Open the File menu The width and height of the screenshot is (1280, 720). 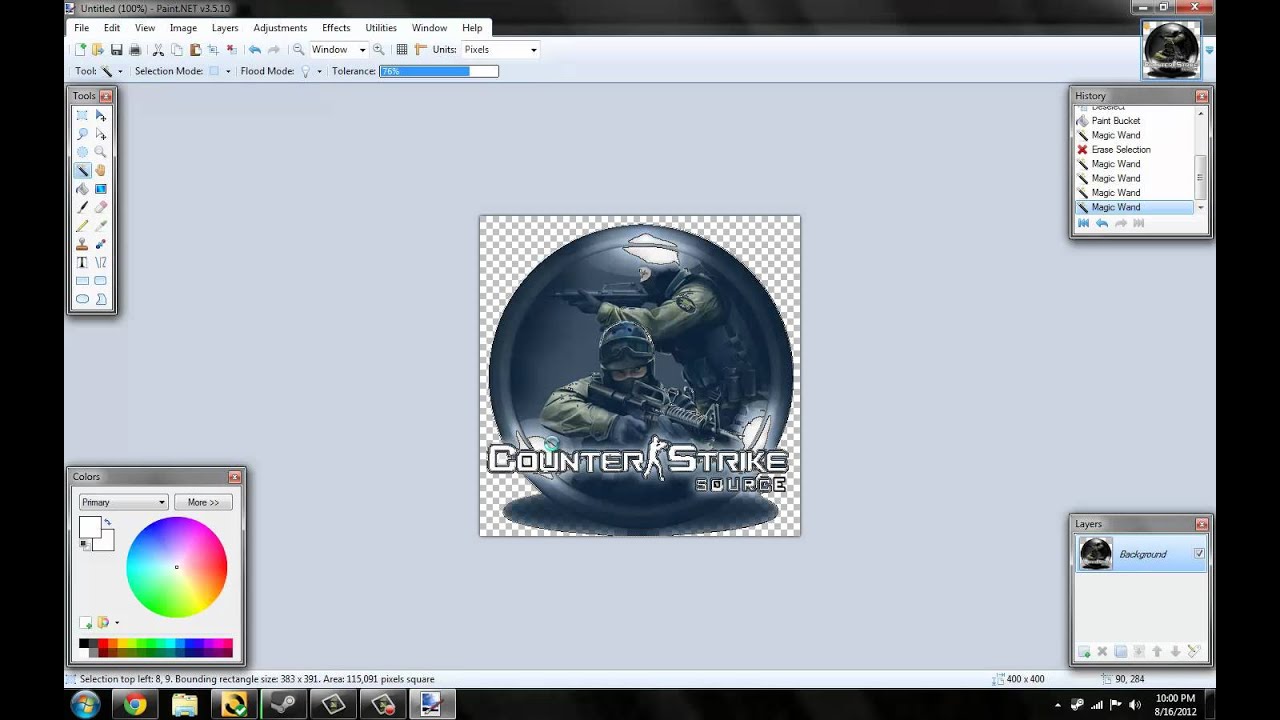pos(81,28)
